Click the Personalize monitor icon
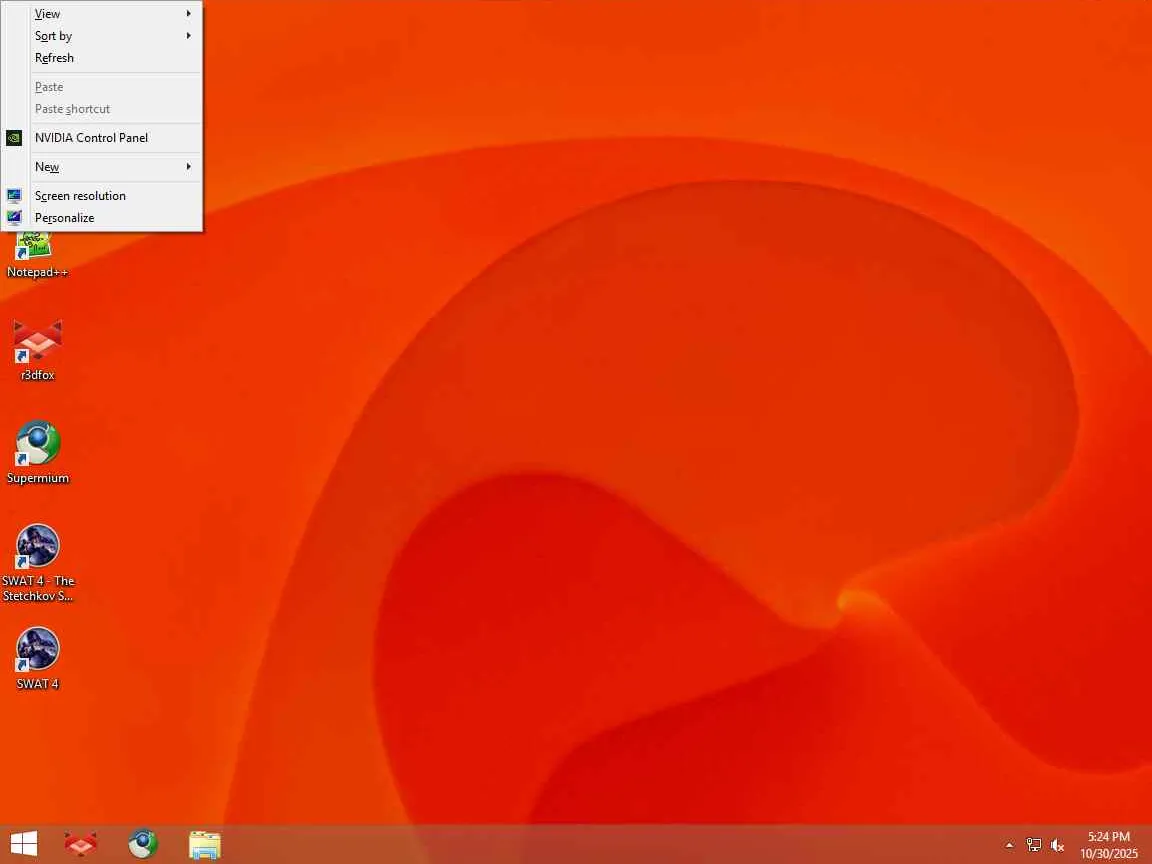 14,217
